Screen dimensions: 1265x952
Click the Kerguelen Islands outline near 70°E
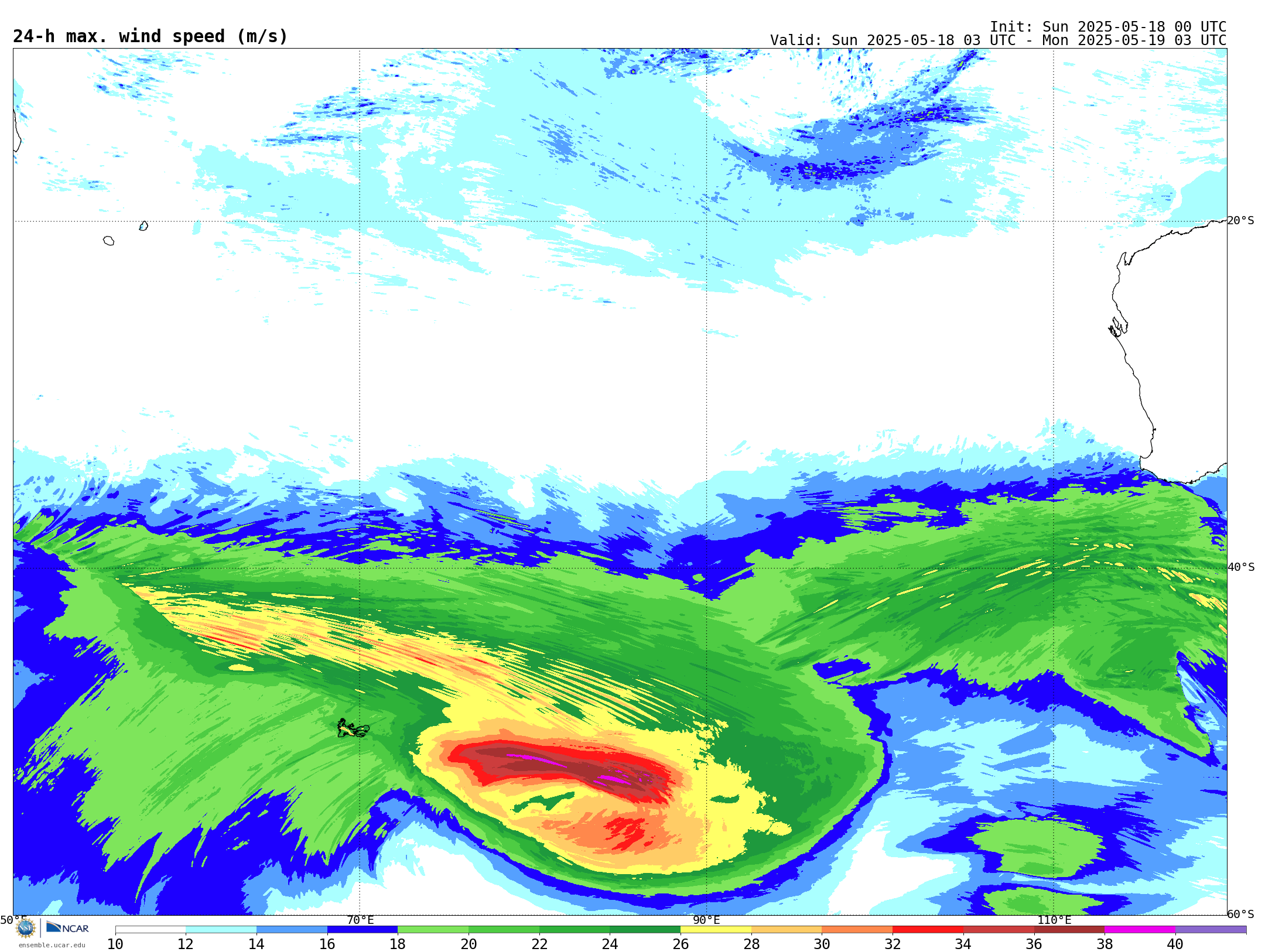pos(353,728)
